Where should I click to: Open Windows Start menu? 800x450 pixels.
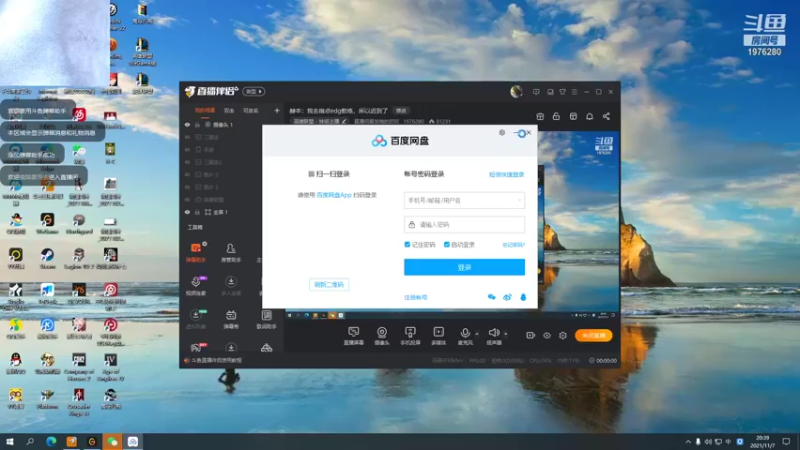9,441
